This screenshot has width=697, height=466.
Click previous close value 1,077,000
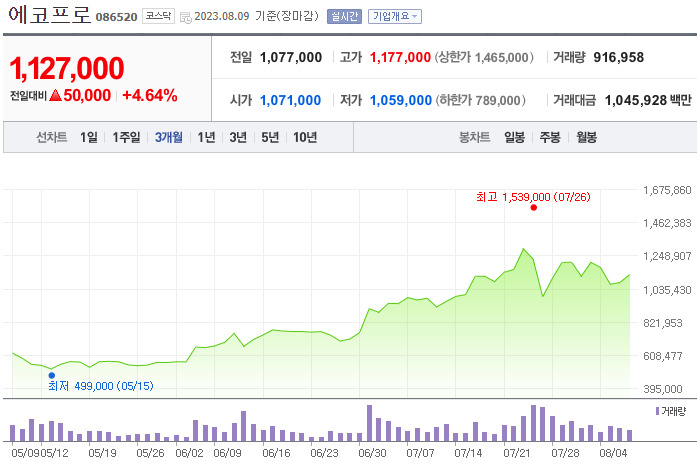point(291,57)
